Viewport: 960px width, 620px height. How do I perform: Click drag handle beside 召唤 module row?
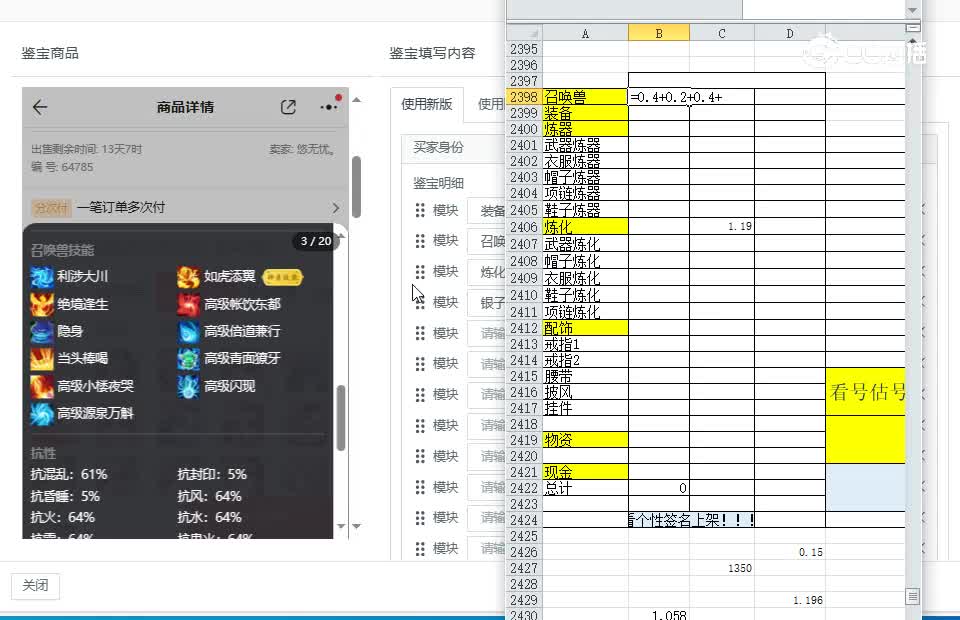click(x=420, y=241)
